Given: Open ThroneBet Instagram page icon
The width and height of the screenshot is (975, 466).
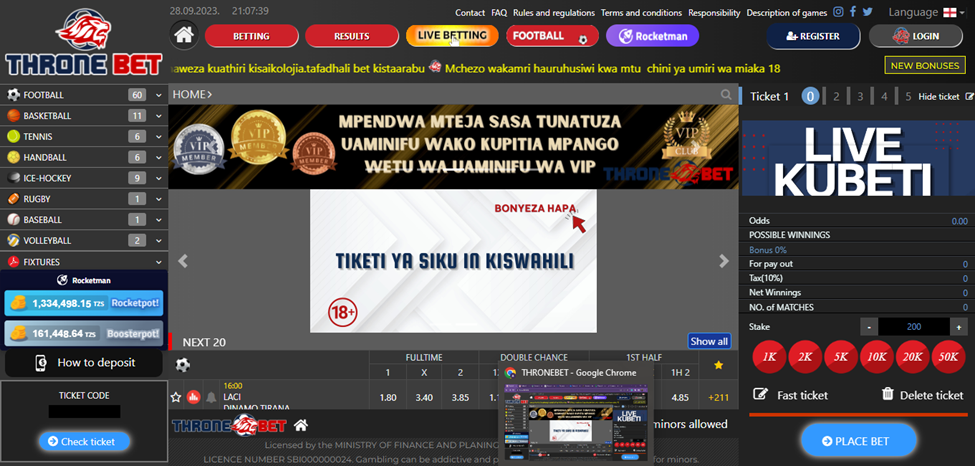Looking at the screenshot, I should [838, 12].
